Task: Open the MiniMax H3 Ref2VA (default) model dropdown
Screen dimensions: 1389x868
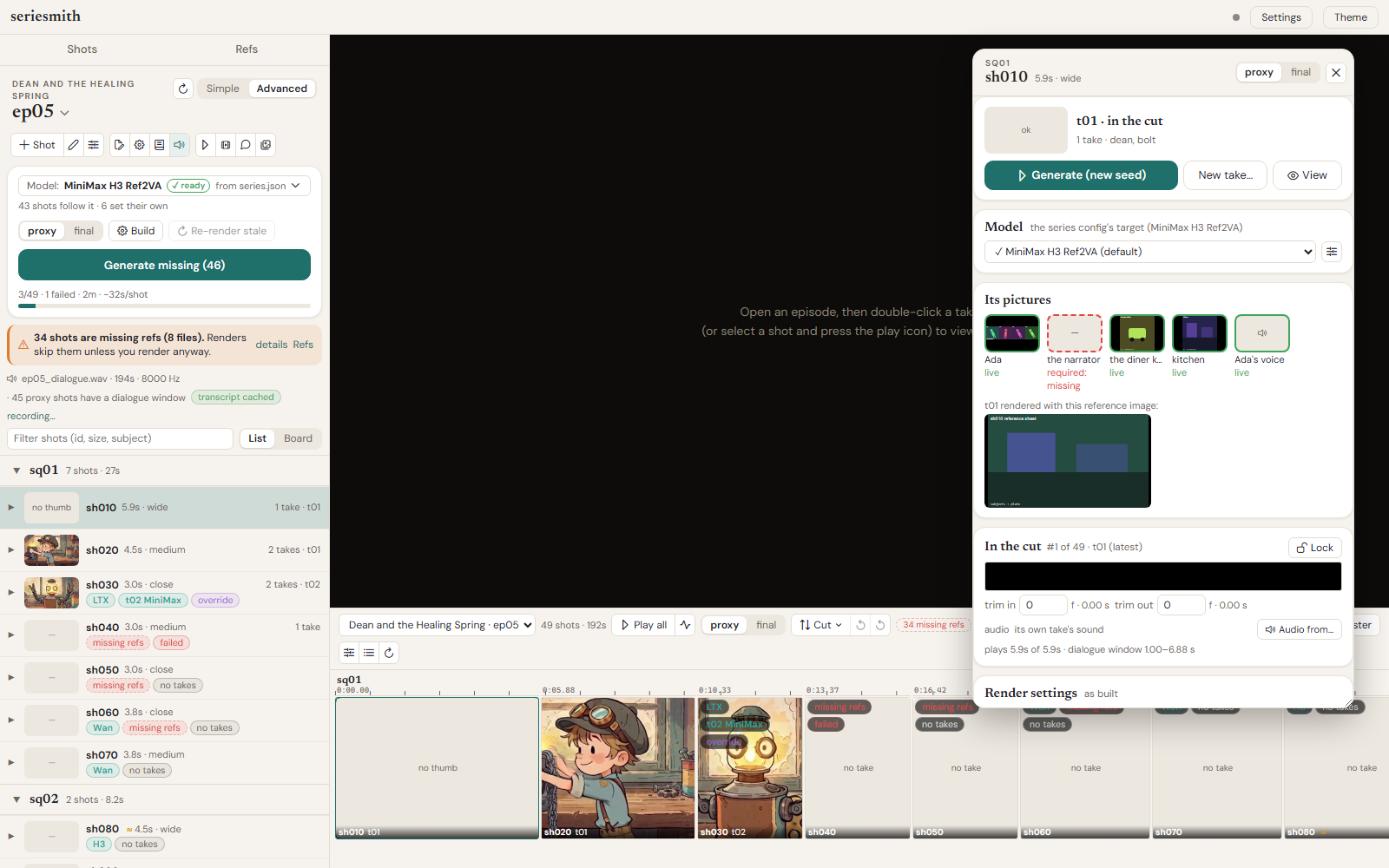Action: [x=1150, y=252]
